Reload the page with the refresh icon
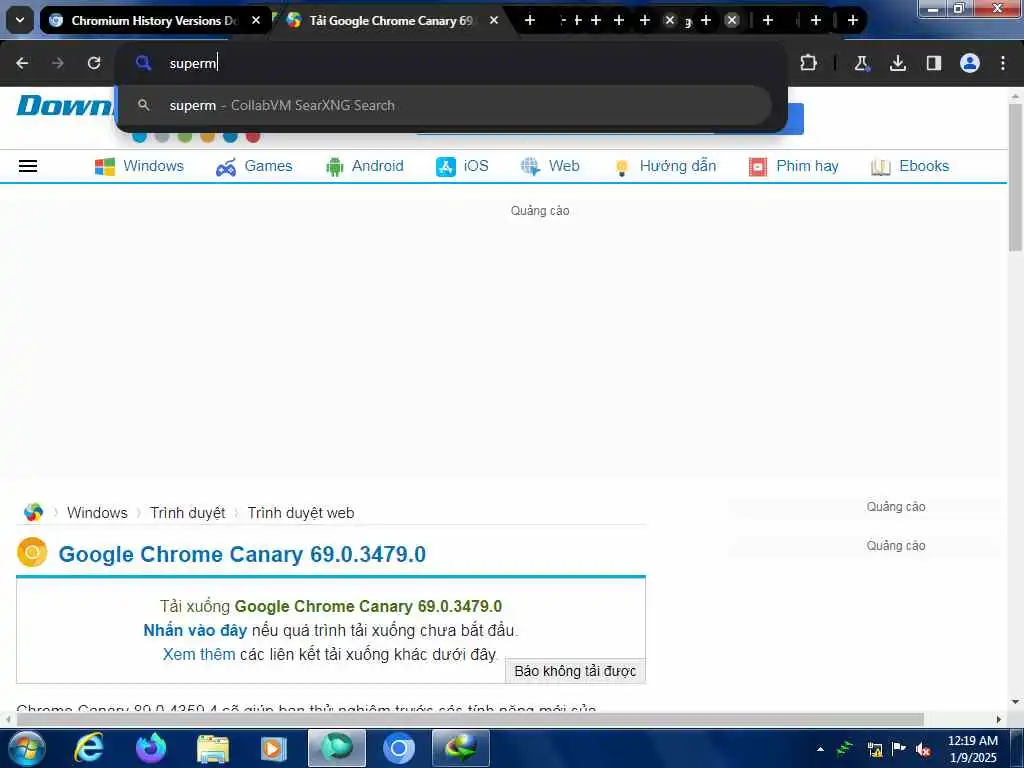This screenshot has width=1024, height=768. click(x=94, y=63)
